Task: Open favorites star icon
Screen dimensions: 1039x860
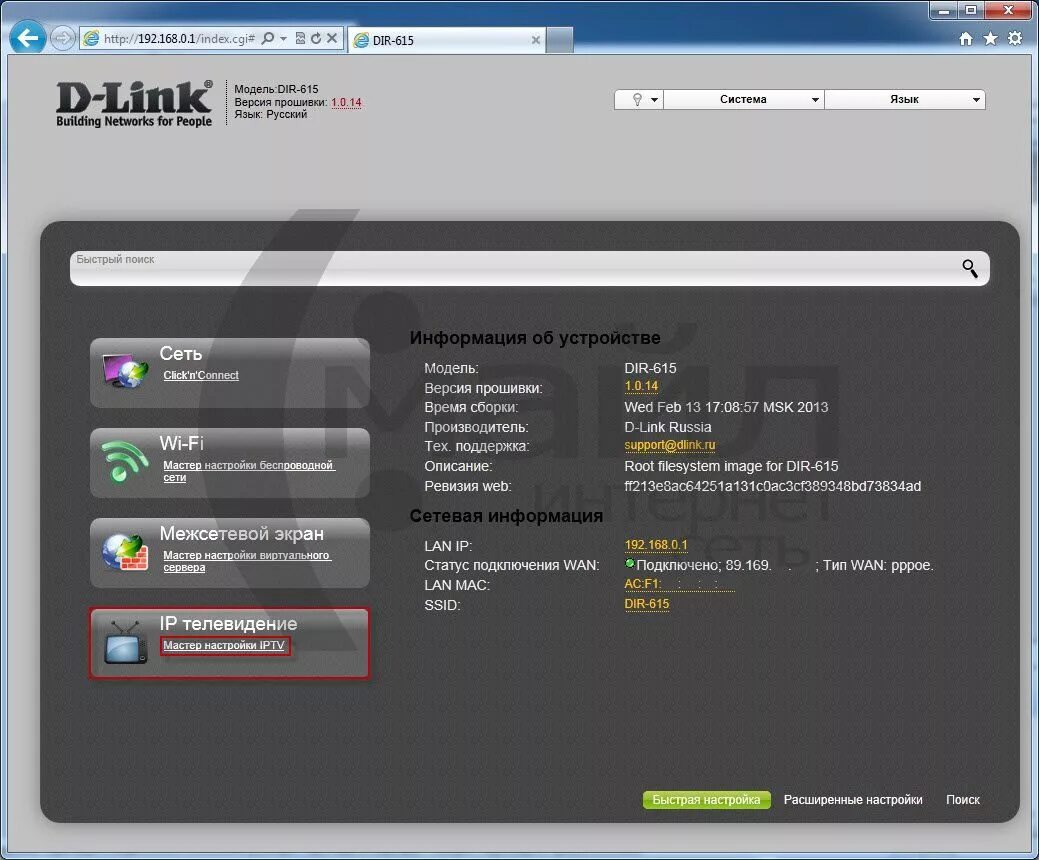Action: [991, 38]
